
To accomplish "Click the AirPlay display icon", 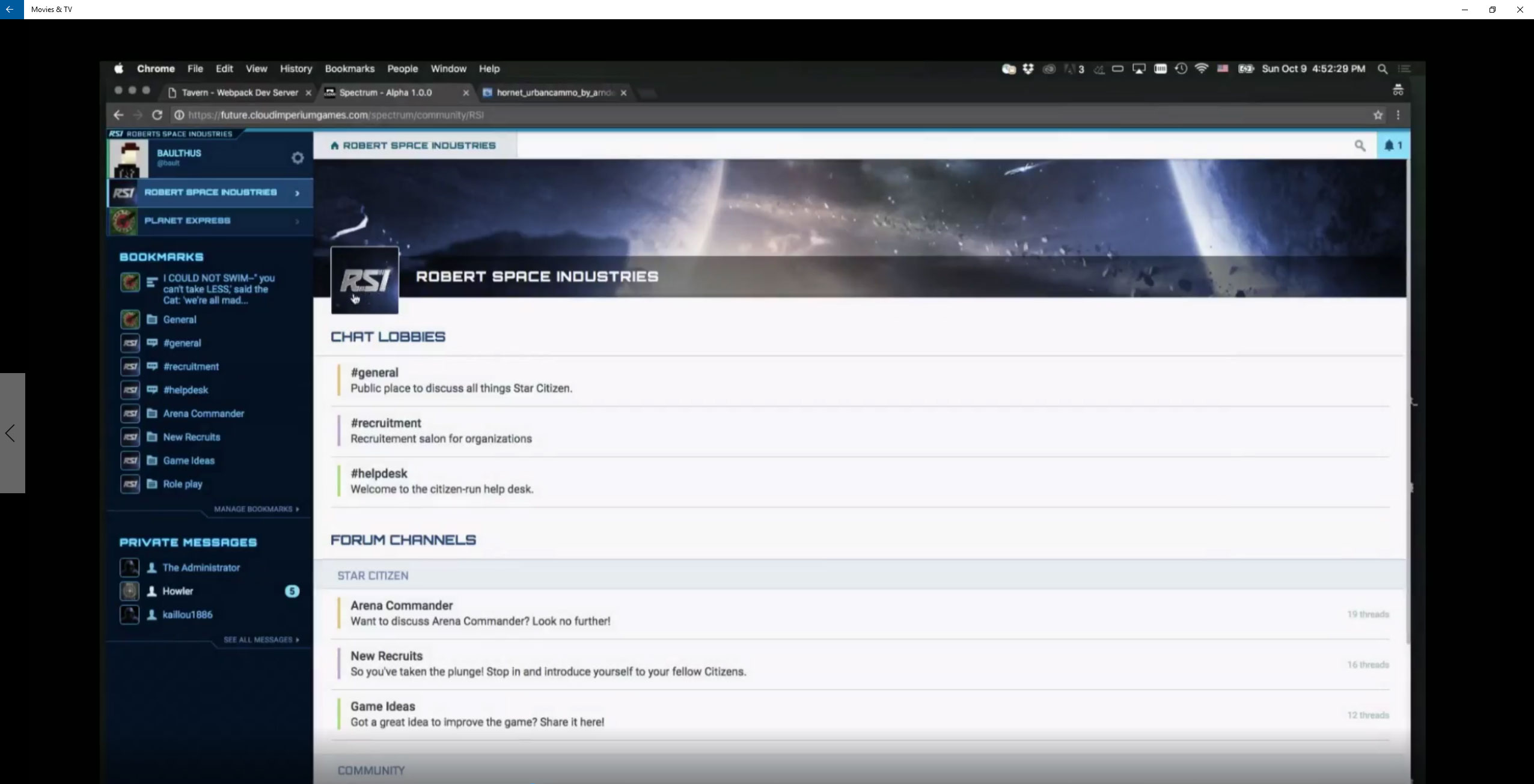I will (x=1138, y=68).
